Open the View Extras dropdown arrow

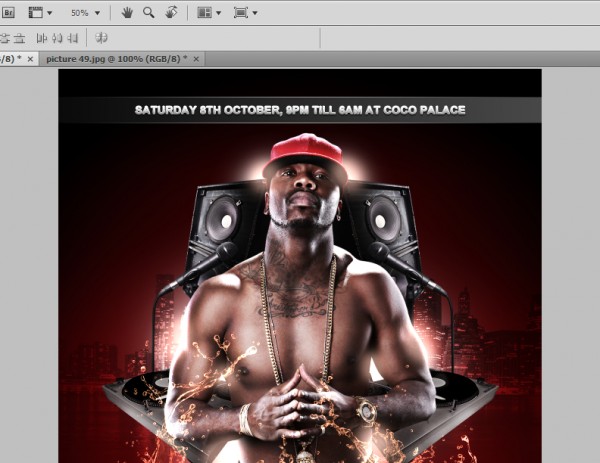50,13
